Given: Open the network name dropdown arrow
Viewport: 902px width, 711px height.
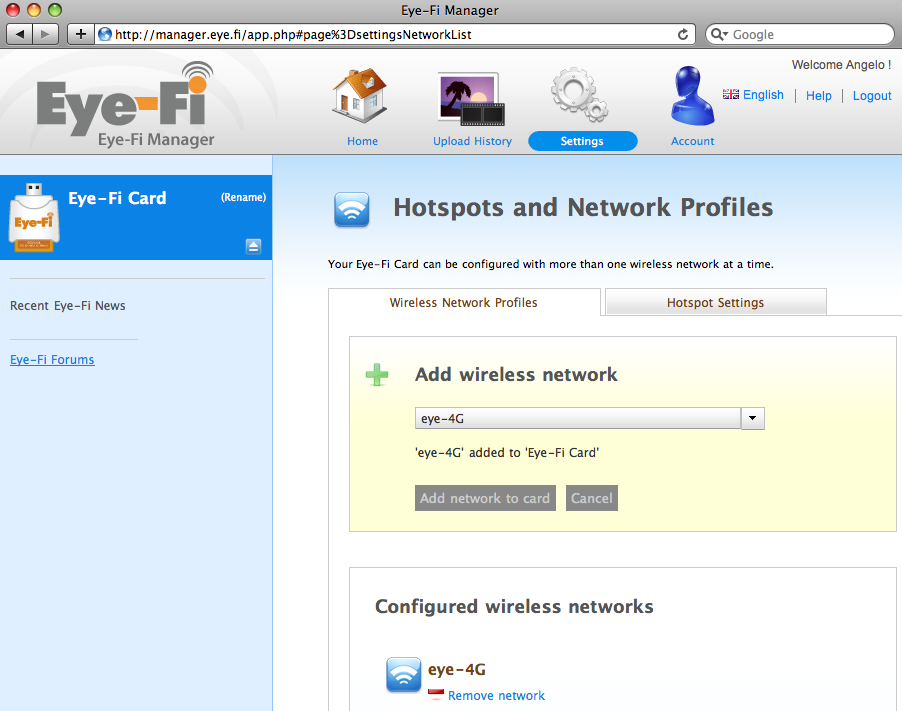Looking at the screenshot, I should click(752, 418).
